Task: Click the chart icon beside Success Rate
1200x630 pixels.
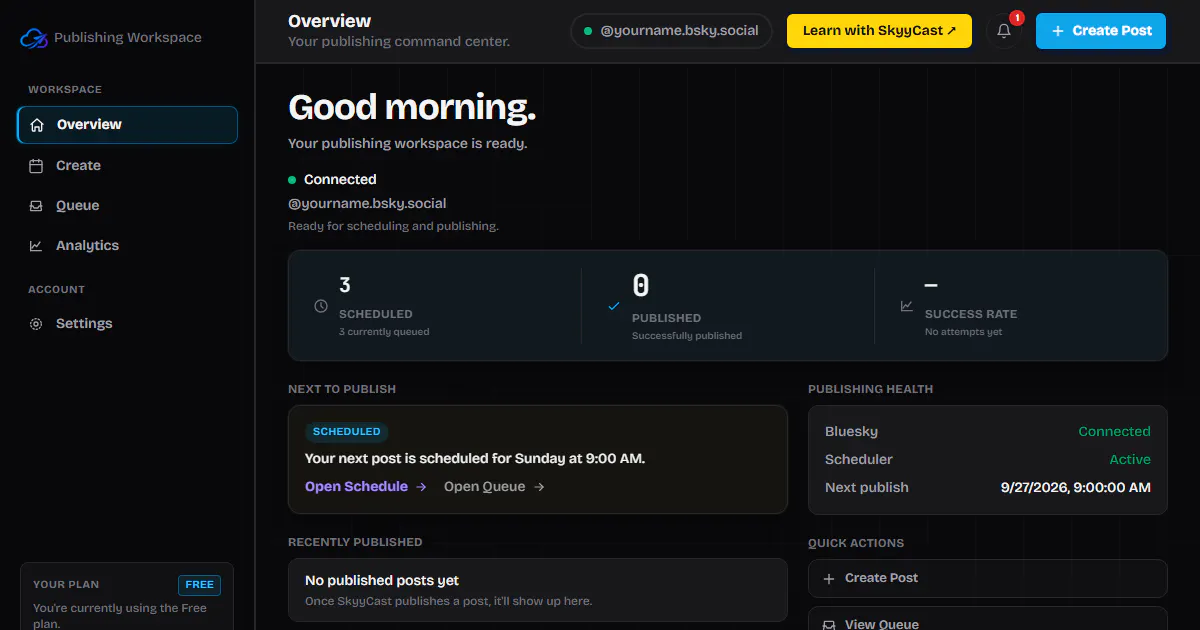Action: pos(907,306)
